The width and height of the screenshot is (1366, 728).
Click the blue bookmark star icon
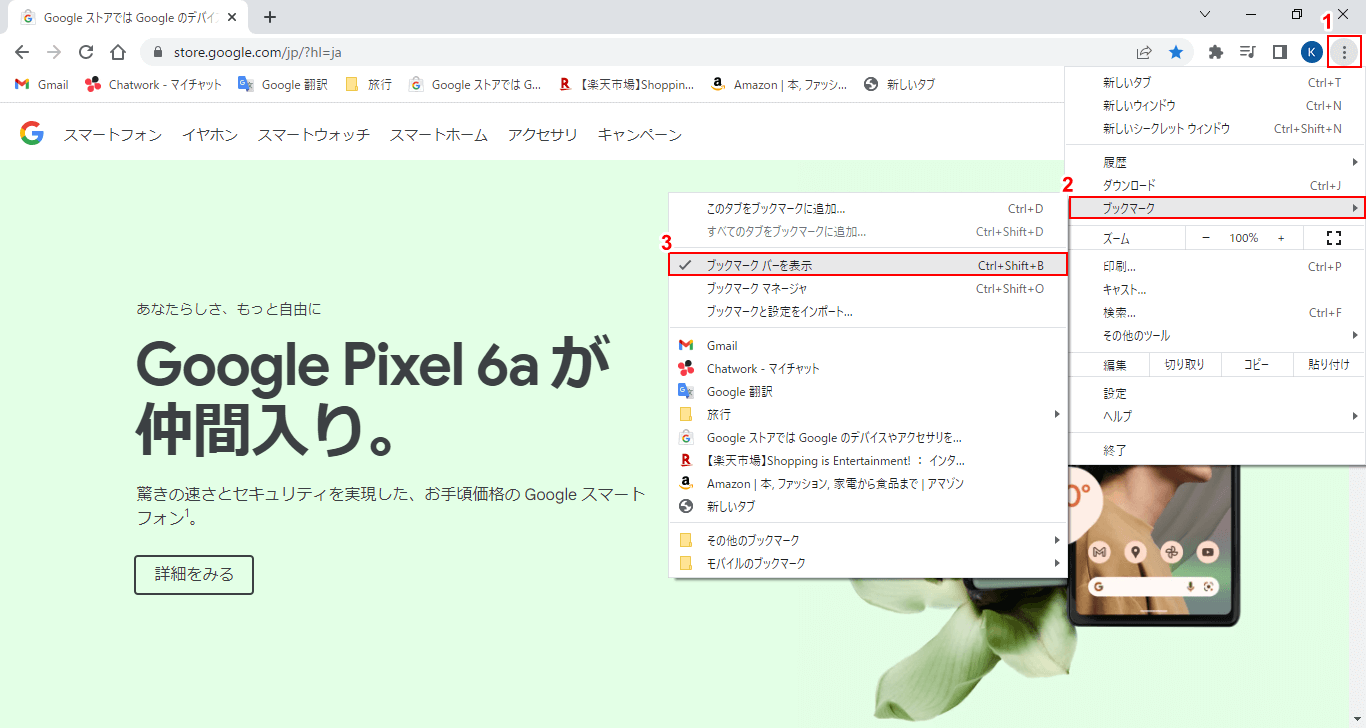point(1176,52)
